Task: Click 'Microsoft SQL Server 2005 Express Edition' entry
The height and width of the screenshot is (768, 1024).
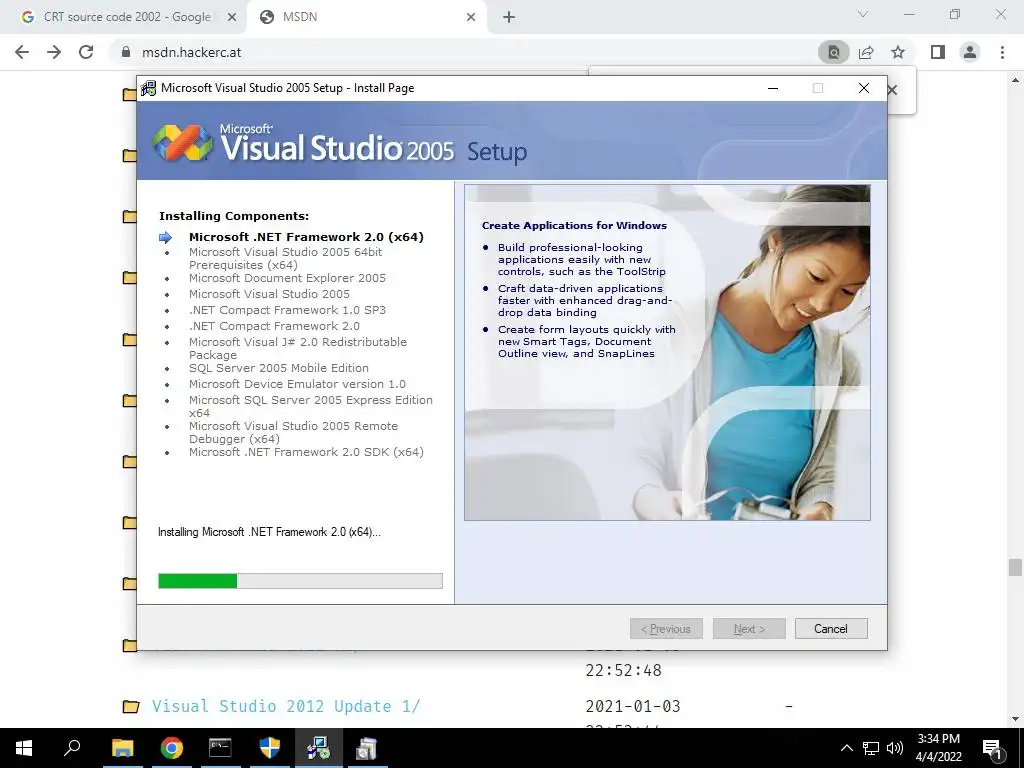Action: click(311, 406)
